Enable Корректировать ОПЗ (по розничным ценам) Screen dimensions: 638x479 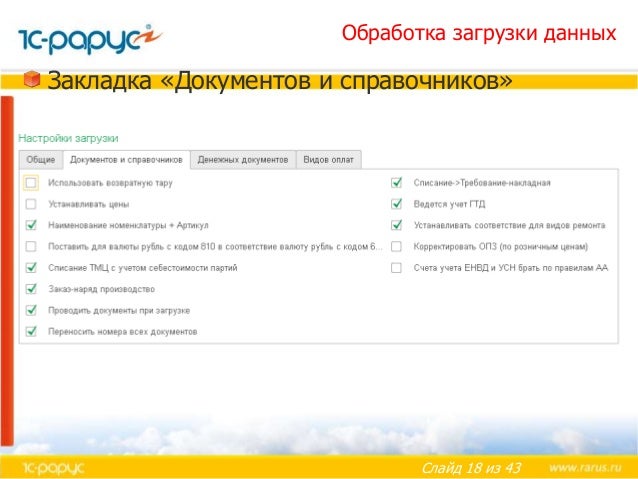pos(396,246)
